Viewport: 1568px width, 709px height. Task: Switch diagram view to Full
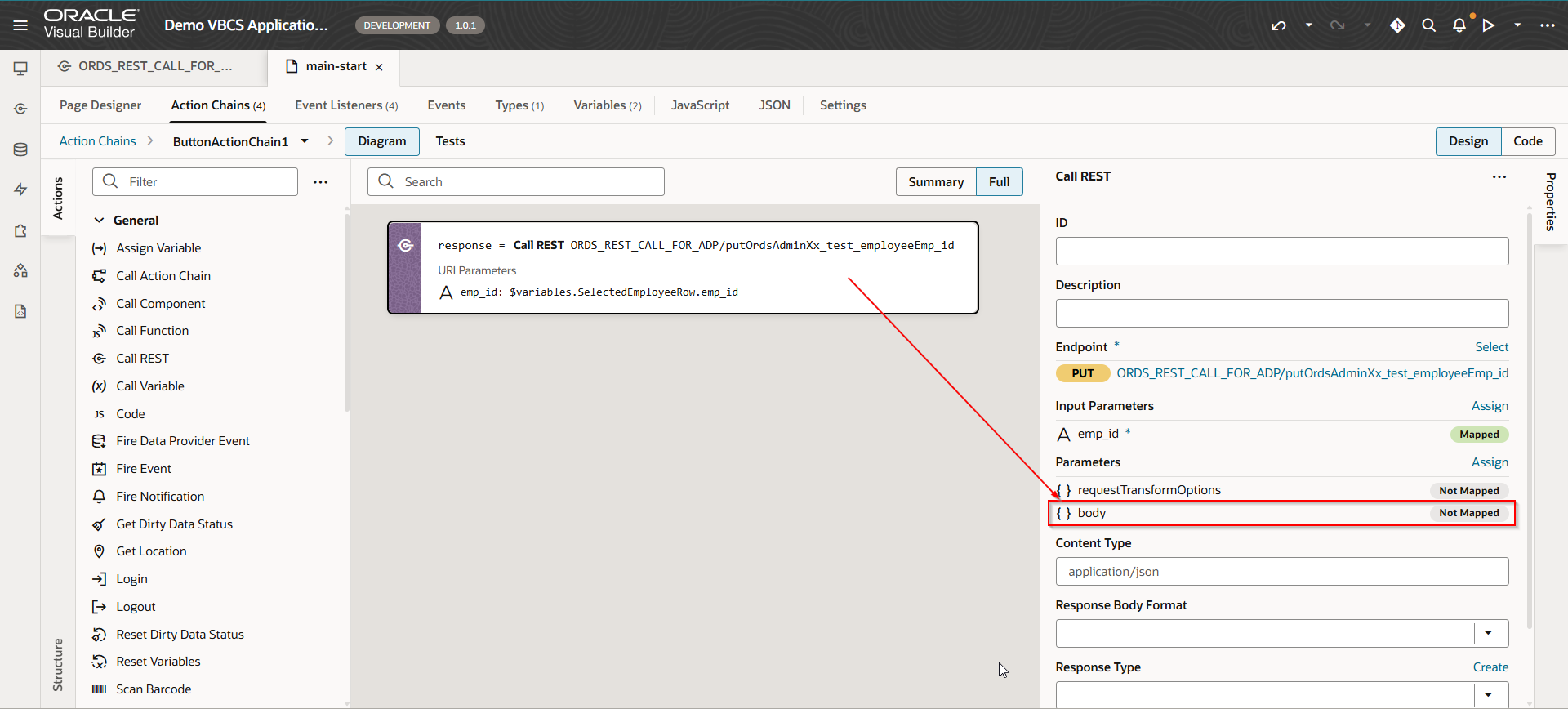[x=999, y=182]
